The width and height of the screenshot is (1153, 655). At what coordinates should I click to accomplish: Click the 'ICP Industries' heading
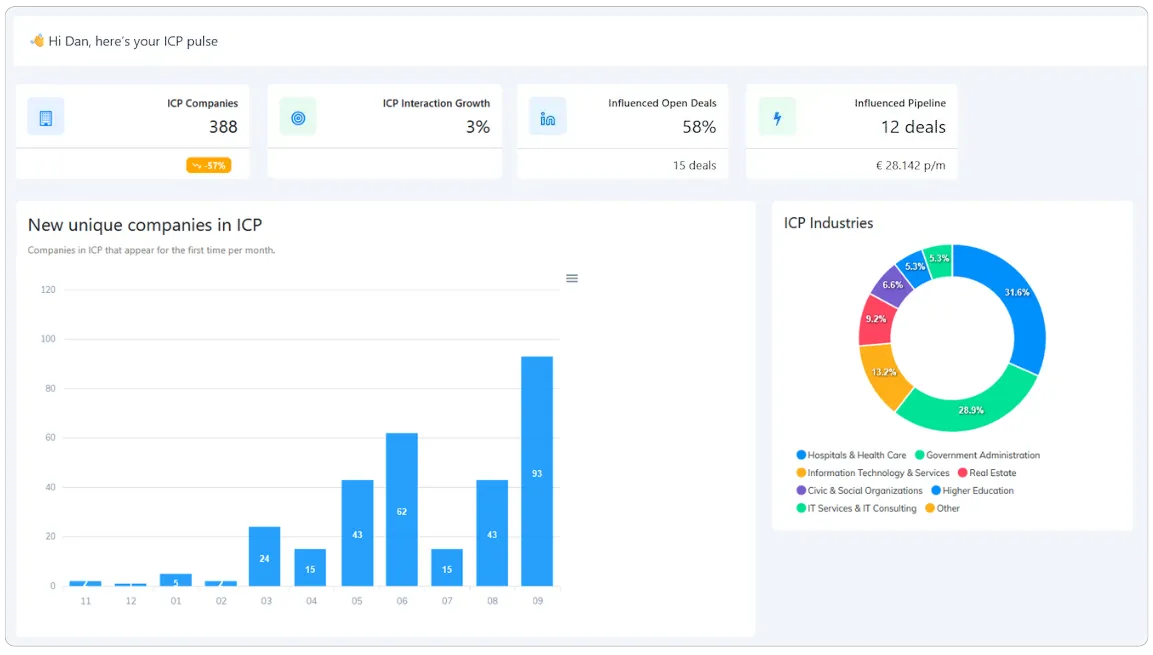tap(828, 223)
